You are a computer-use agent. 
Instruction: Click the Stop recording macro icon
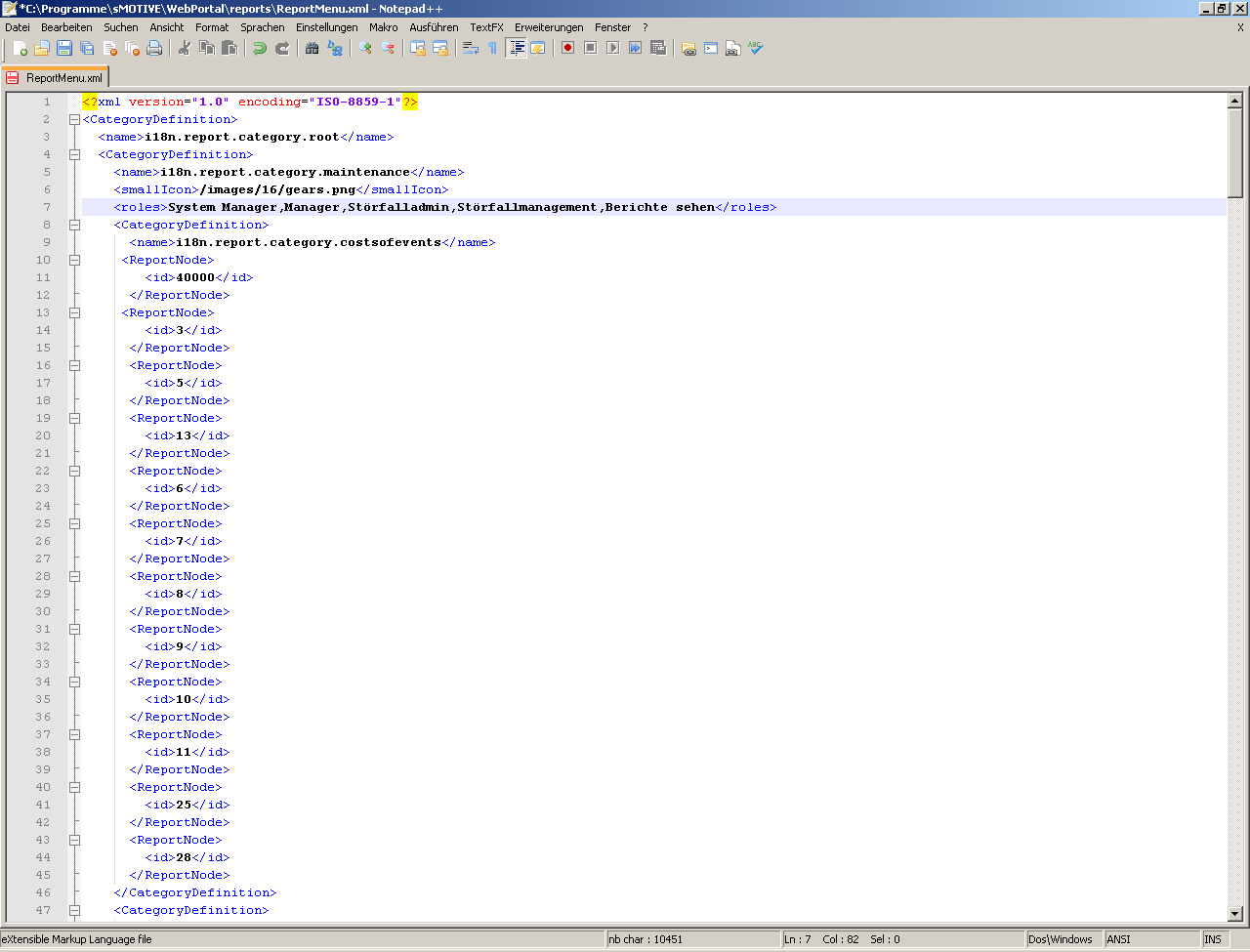coord(590,48)
